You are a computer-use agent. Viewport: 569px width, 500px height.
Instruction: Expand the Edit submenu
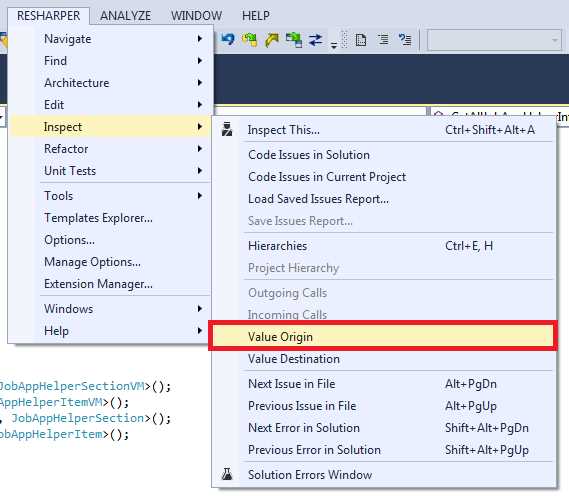[111, 104]
